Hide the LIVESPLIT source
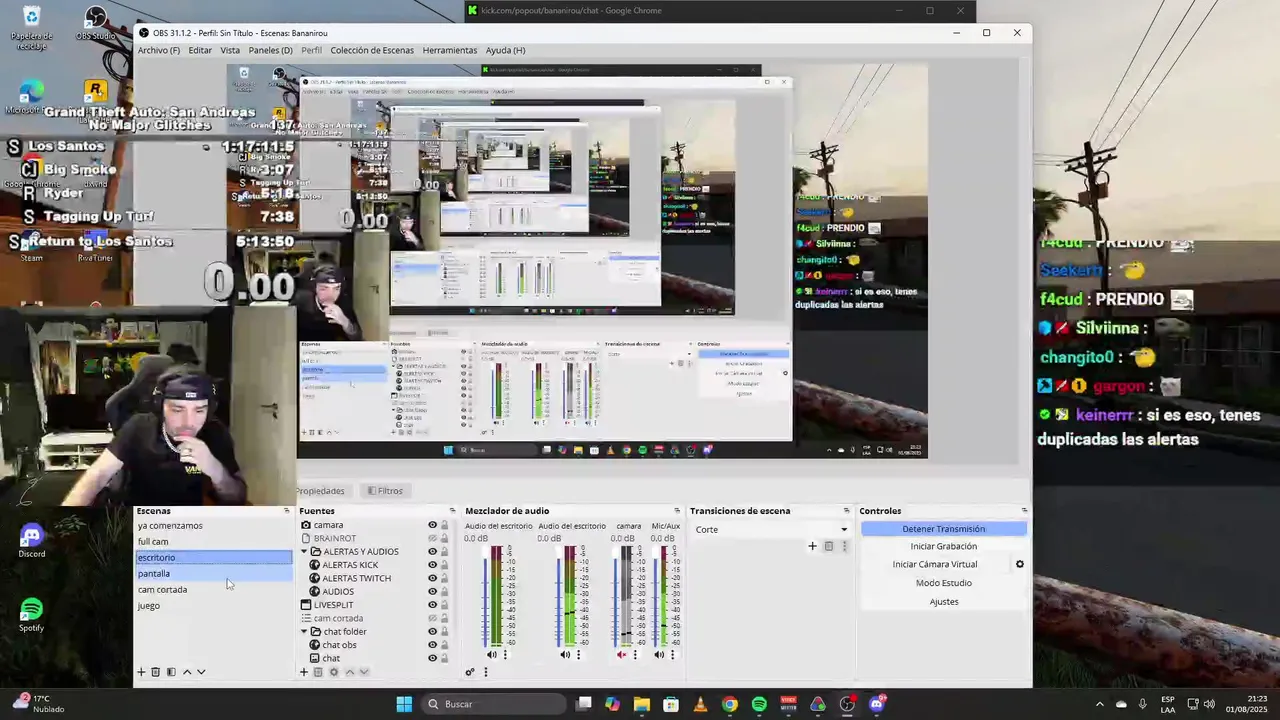This screenshot has width=1280, height=720. (x=433, y=605)
